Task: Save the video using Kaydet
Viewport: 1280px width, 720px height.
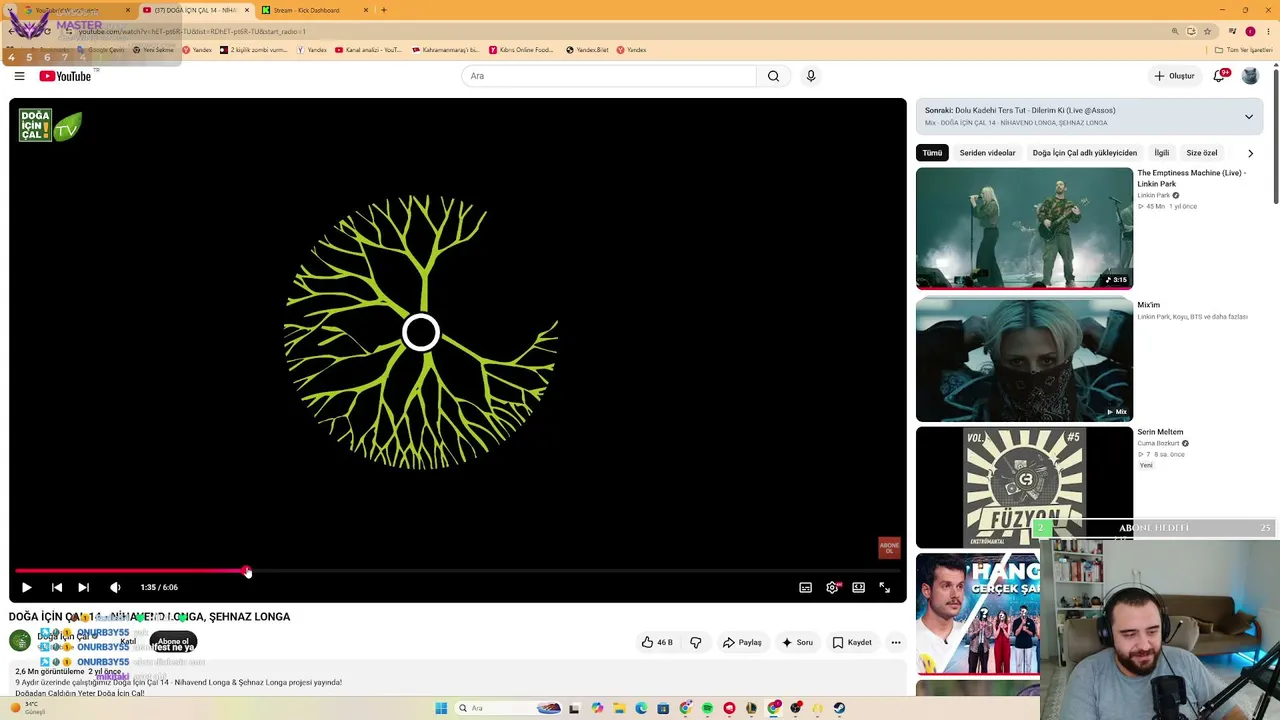Action: 852,642
